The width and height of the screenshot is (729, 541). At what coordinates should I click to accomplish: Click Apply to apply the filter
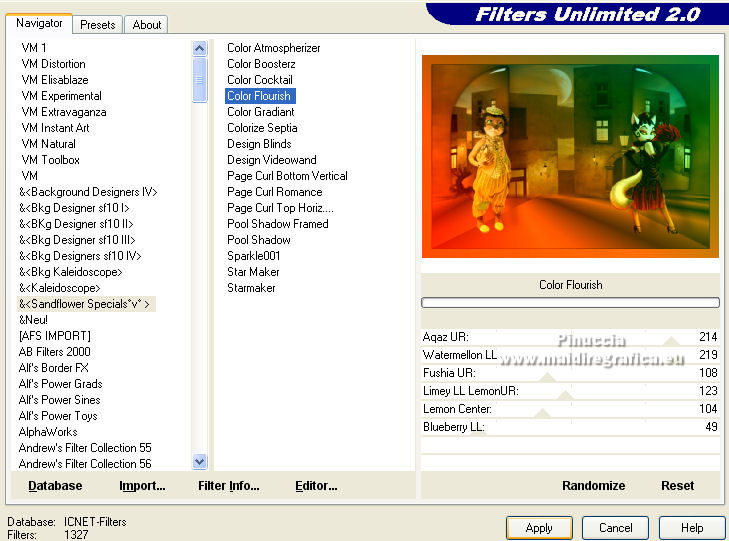coord(539,528)
